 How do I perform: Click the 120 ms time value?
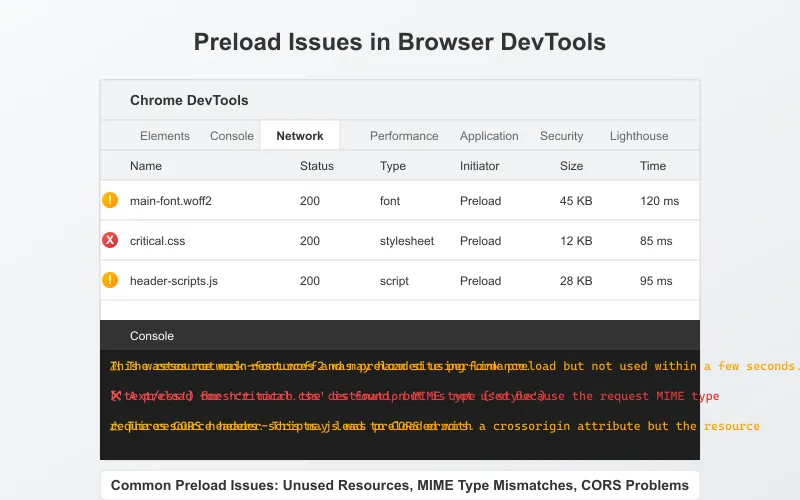[x=660, y=201]
